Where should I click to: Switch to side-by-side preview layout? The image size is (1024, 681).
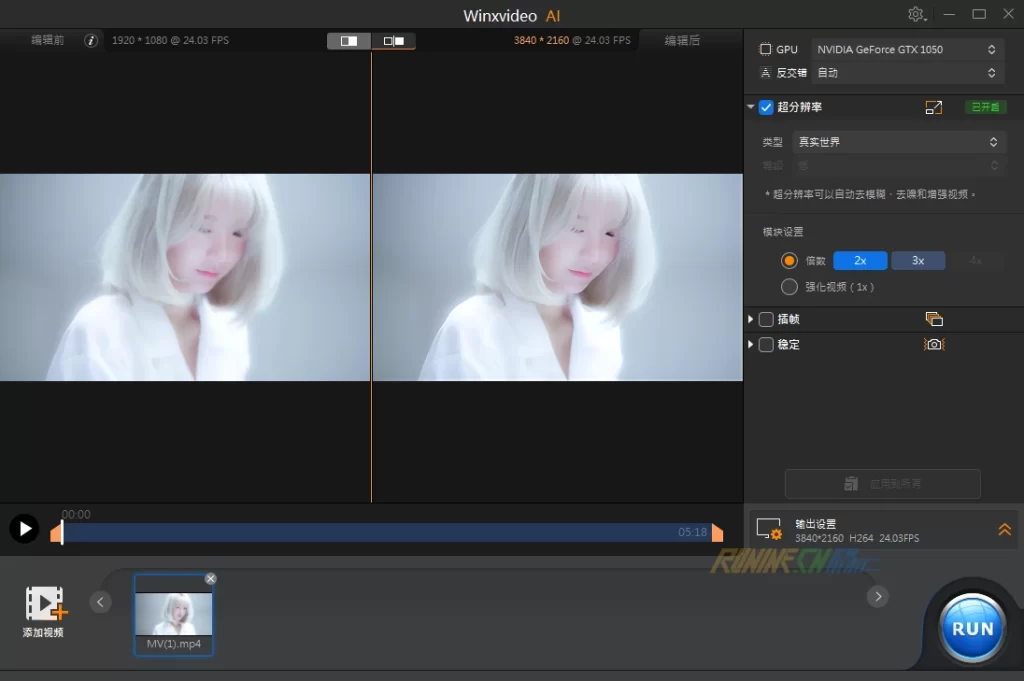(x=394, y=41)
